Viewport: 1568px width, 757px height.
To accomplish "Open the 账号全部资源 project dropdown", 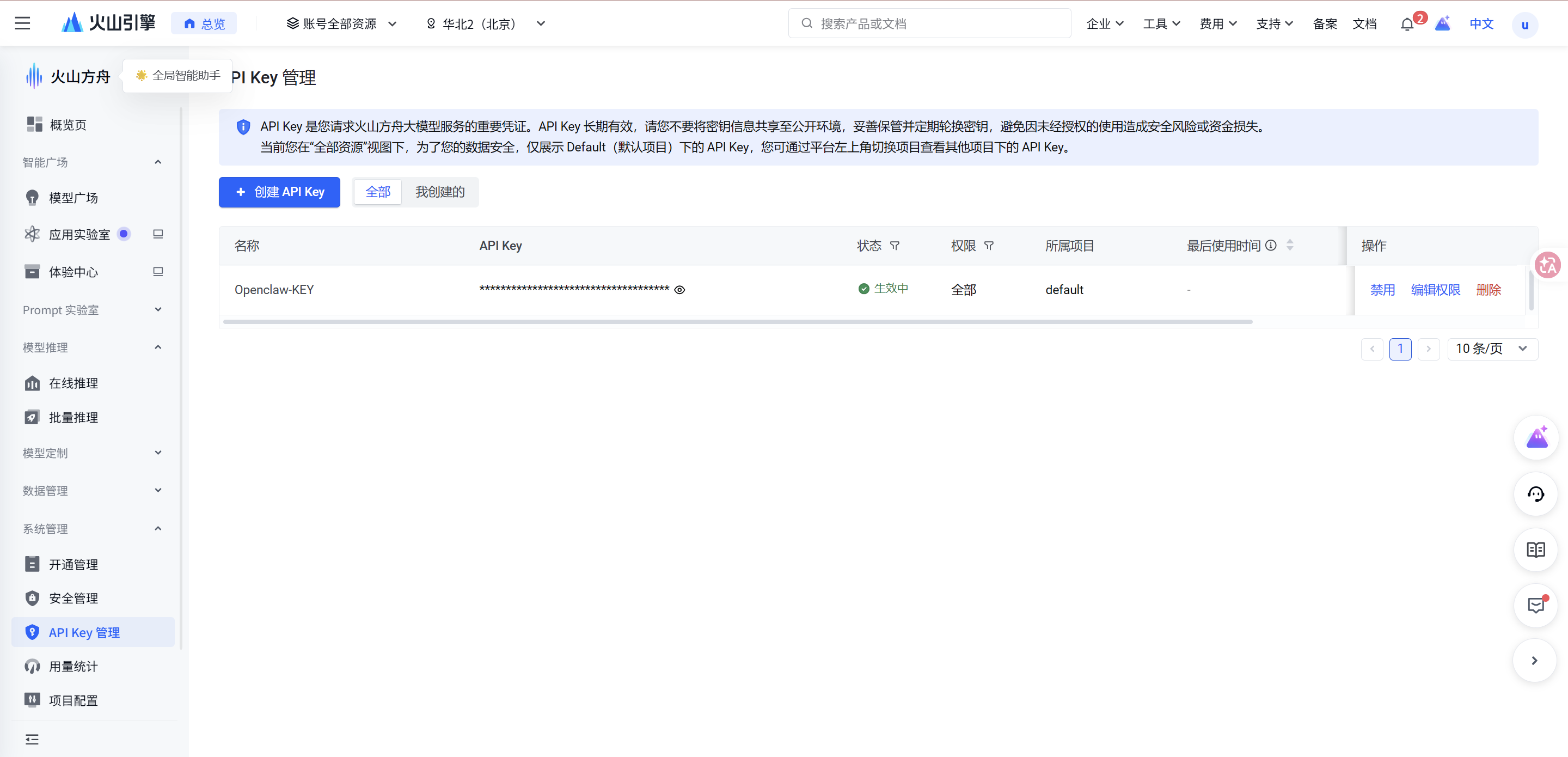I will point(341,24).
